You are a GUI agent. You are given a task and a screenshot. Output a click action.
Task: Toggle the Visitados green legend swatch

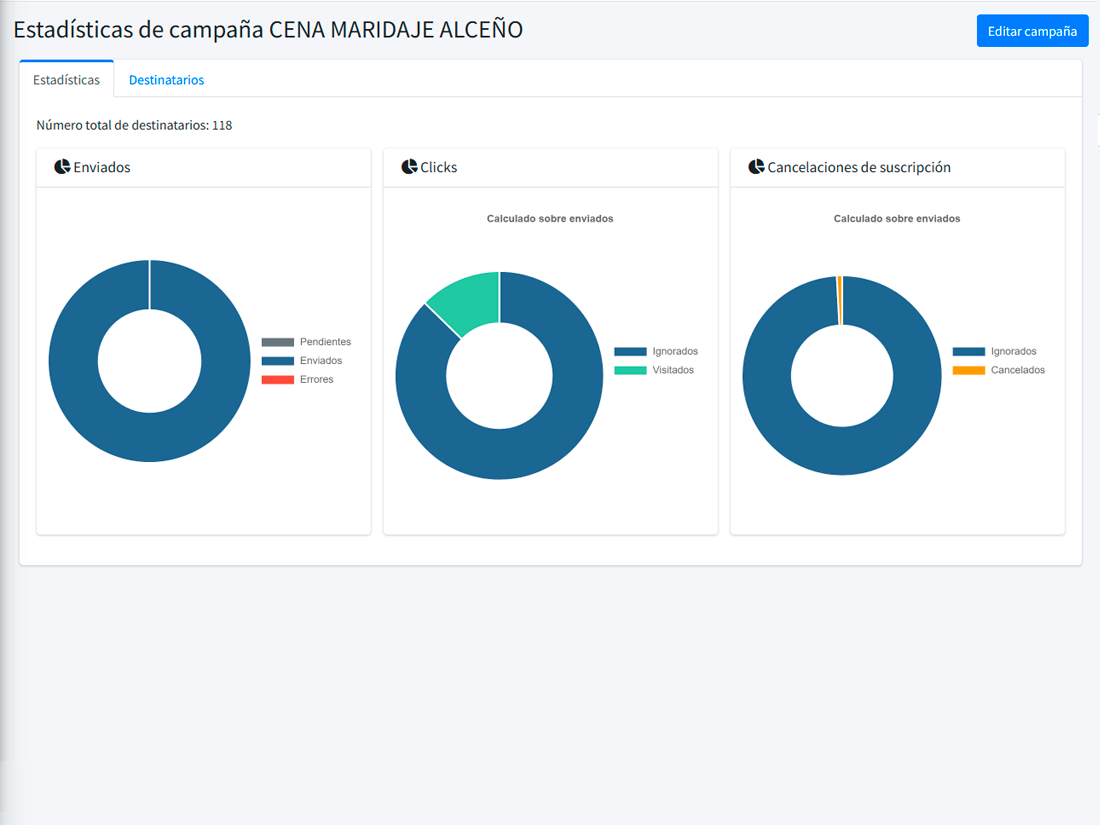630,370
